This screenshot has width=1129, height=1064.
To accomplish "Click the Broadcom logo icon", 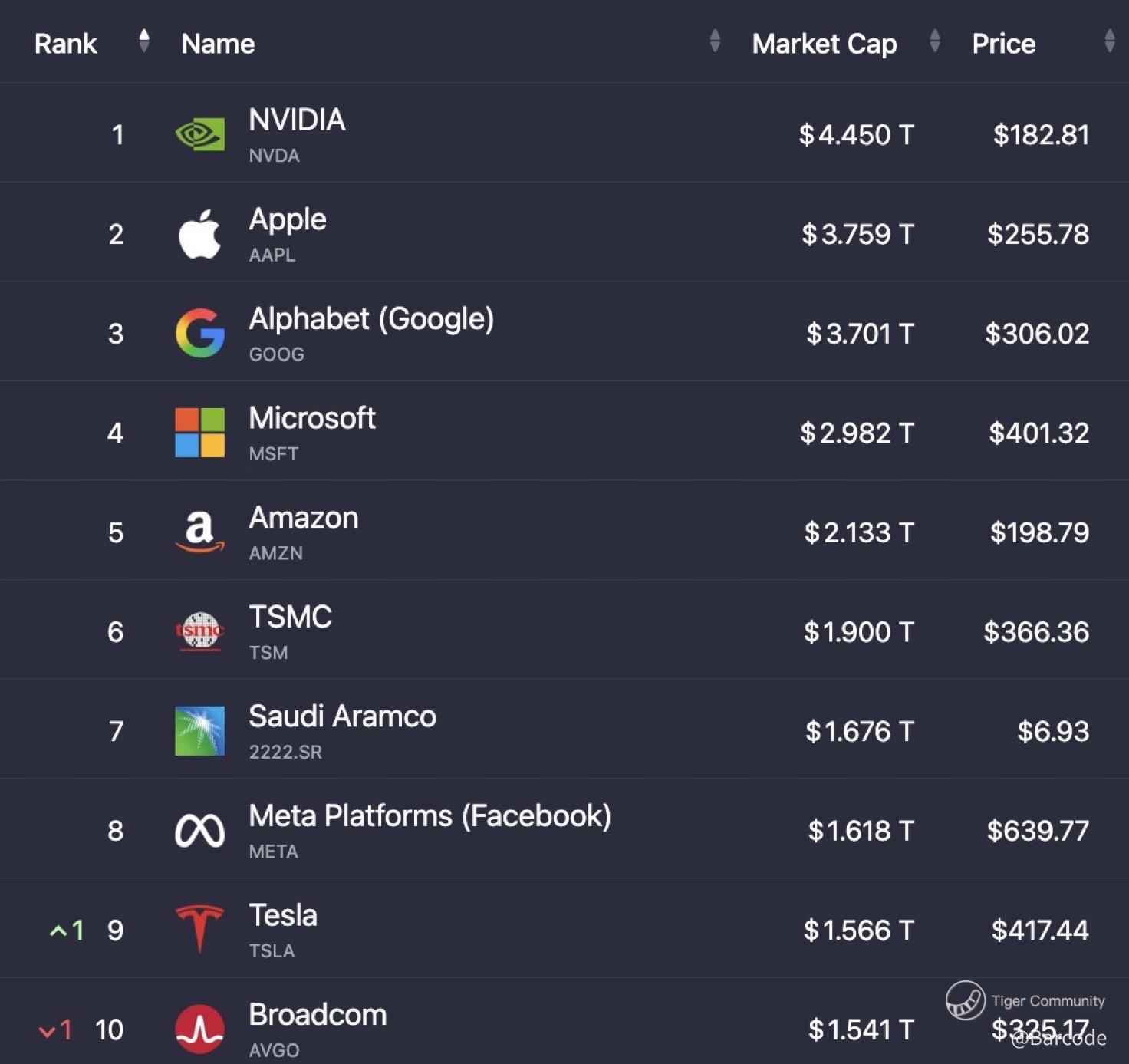I will (199, 1029).
